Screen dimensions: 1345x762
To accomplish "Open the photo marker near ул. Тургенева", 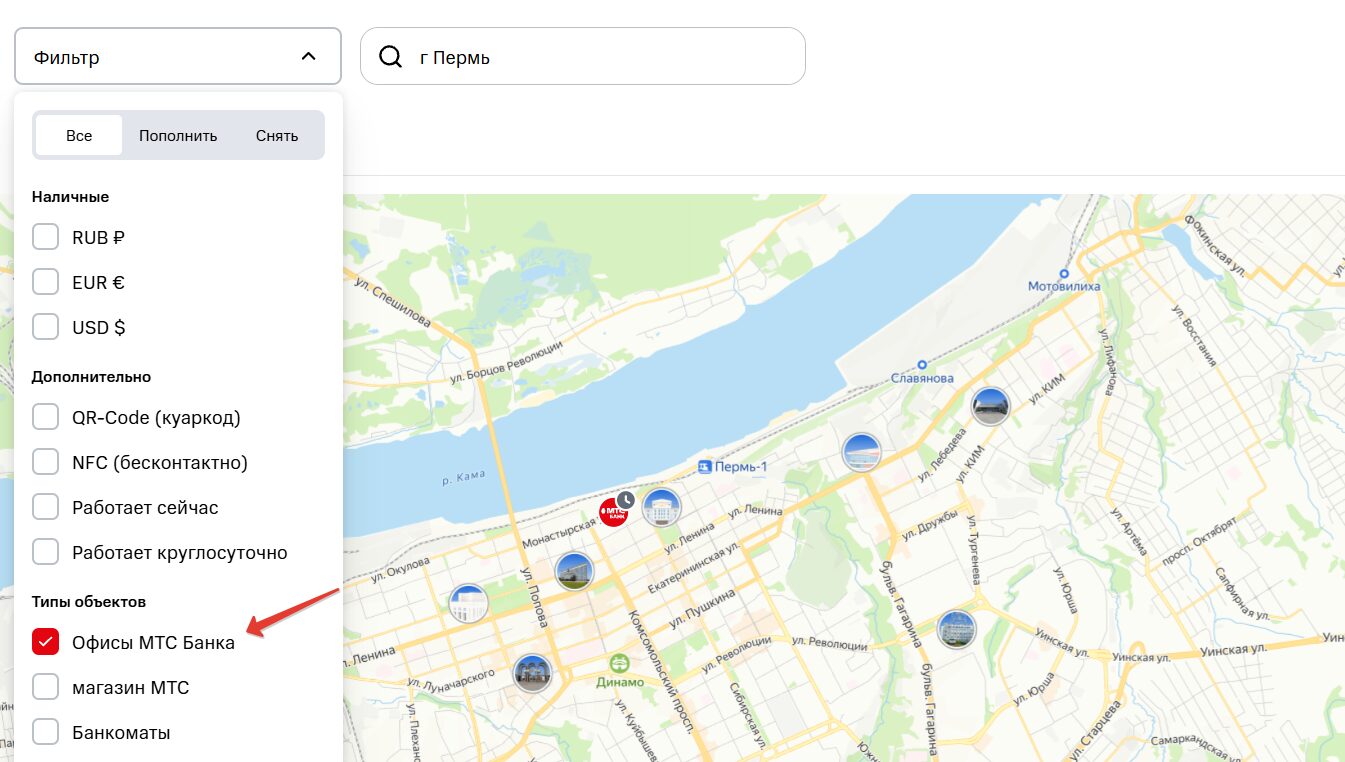I will pos(957,630).
